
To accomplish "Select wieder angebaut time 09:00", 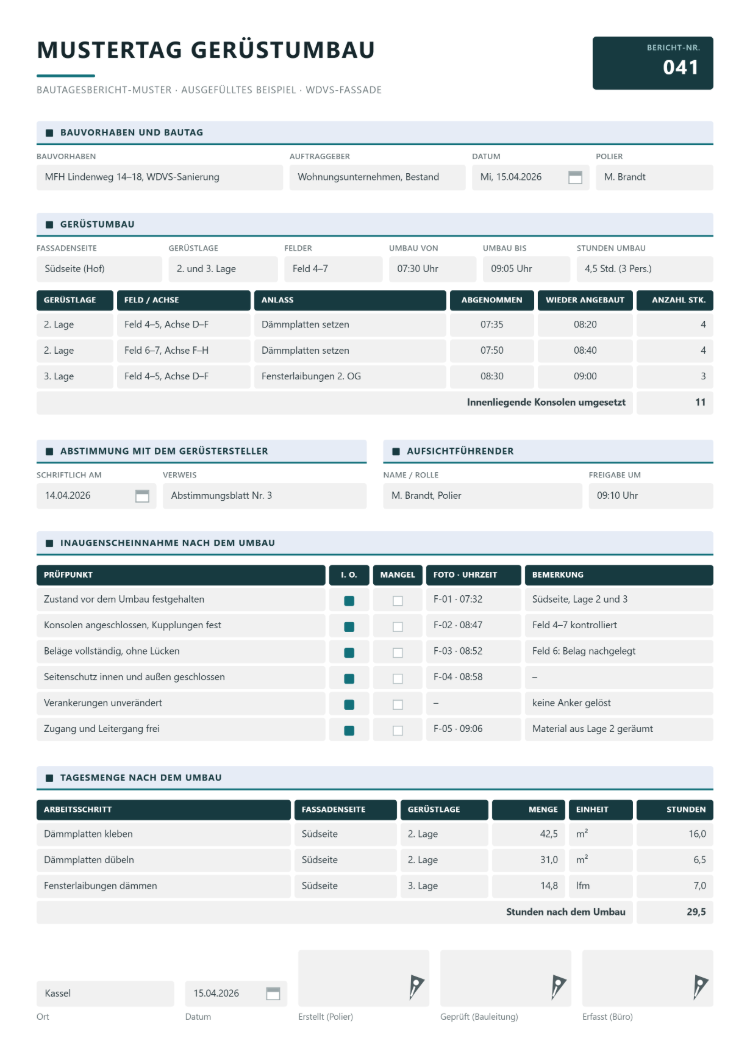I will click(x=585, y=377).
